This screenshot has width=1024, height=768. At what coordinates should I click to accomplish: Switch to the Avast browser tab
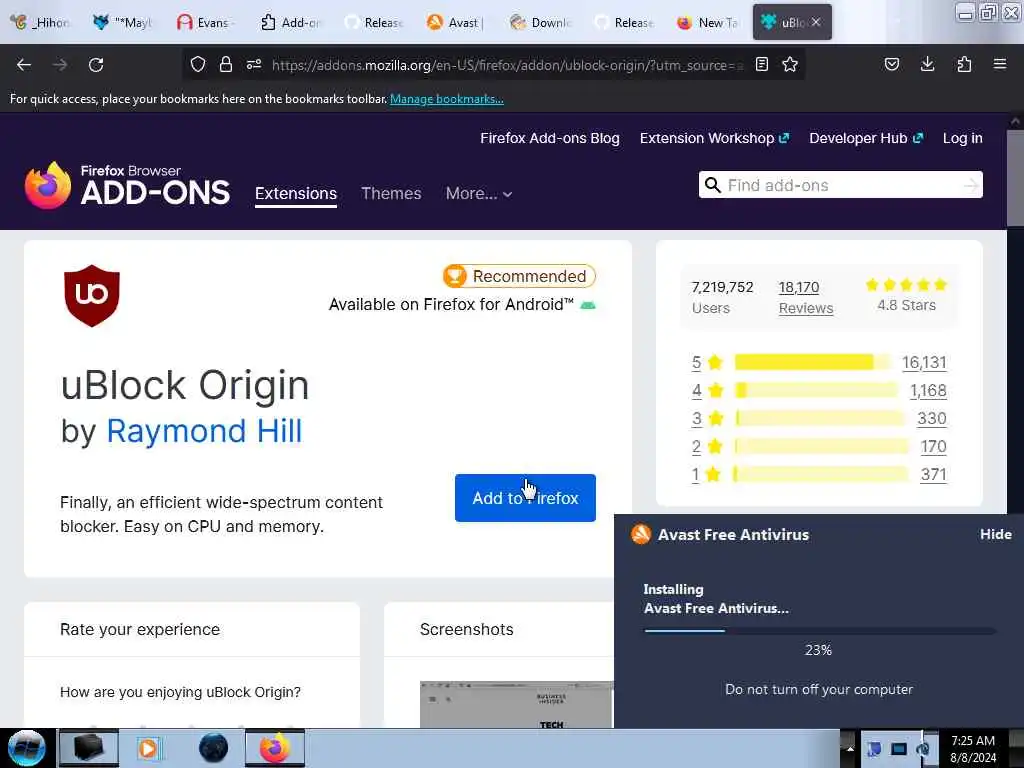[455, 22]
